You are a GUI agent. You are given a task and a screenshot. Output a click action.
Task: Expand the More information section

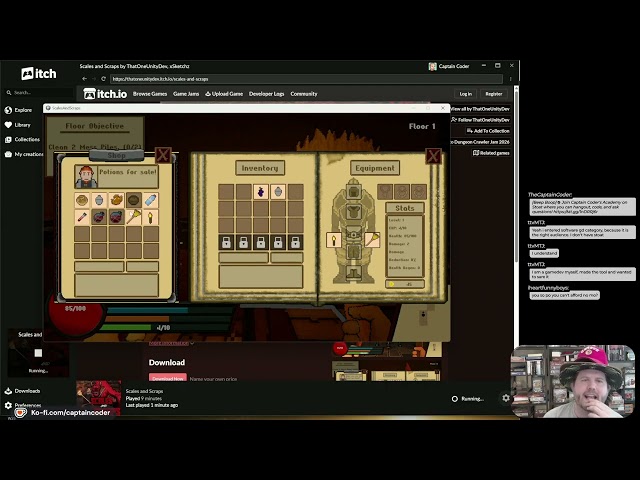point(171,343)
